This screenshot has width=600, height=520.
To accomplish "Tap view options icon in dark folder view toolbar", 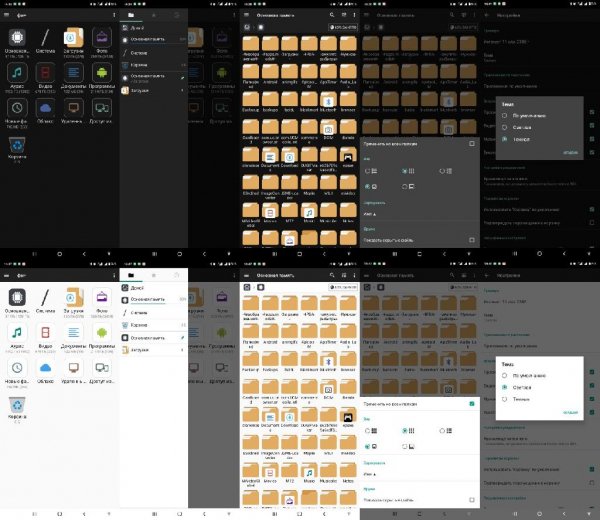I will tap(344, 15).
